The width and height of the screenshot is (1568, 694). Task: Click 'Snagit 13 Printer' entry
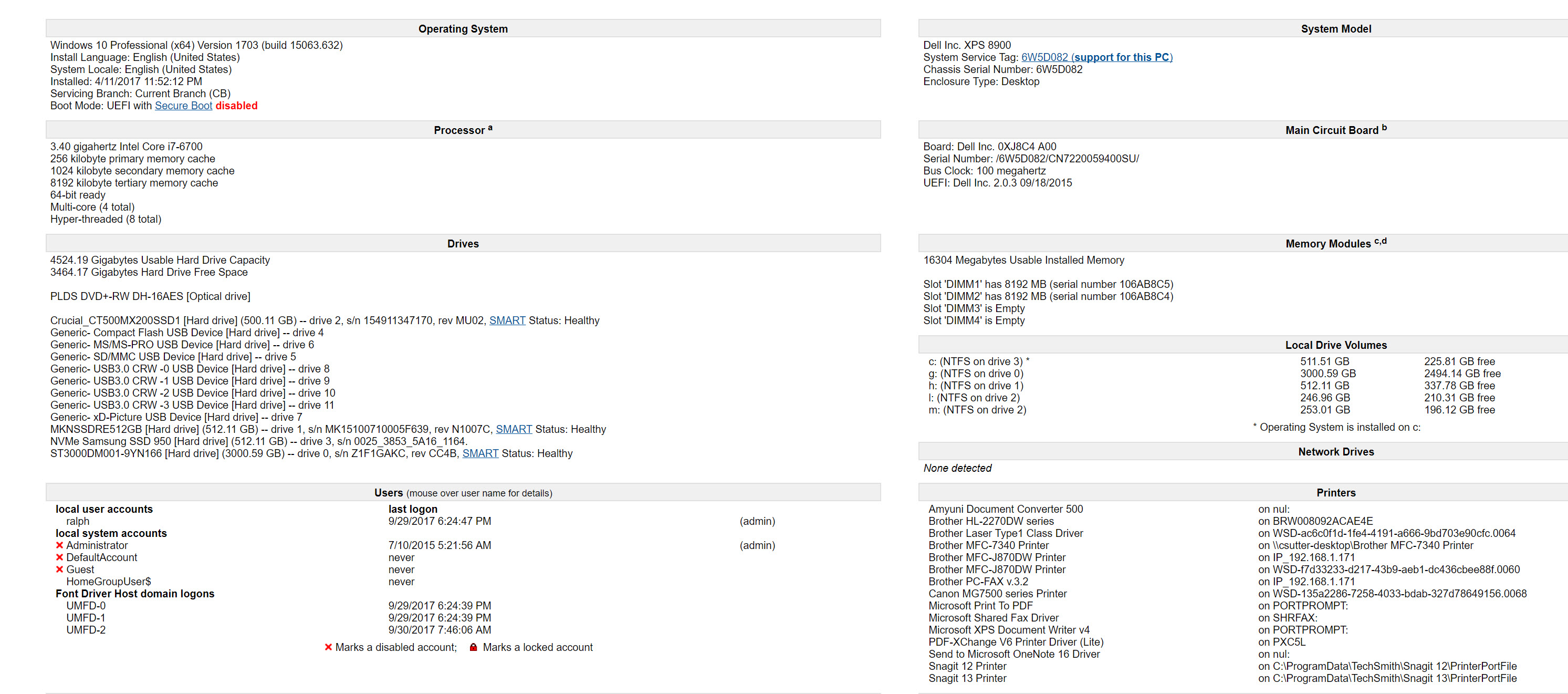[x=967, y=679]
